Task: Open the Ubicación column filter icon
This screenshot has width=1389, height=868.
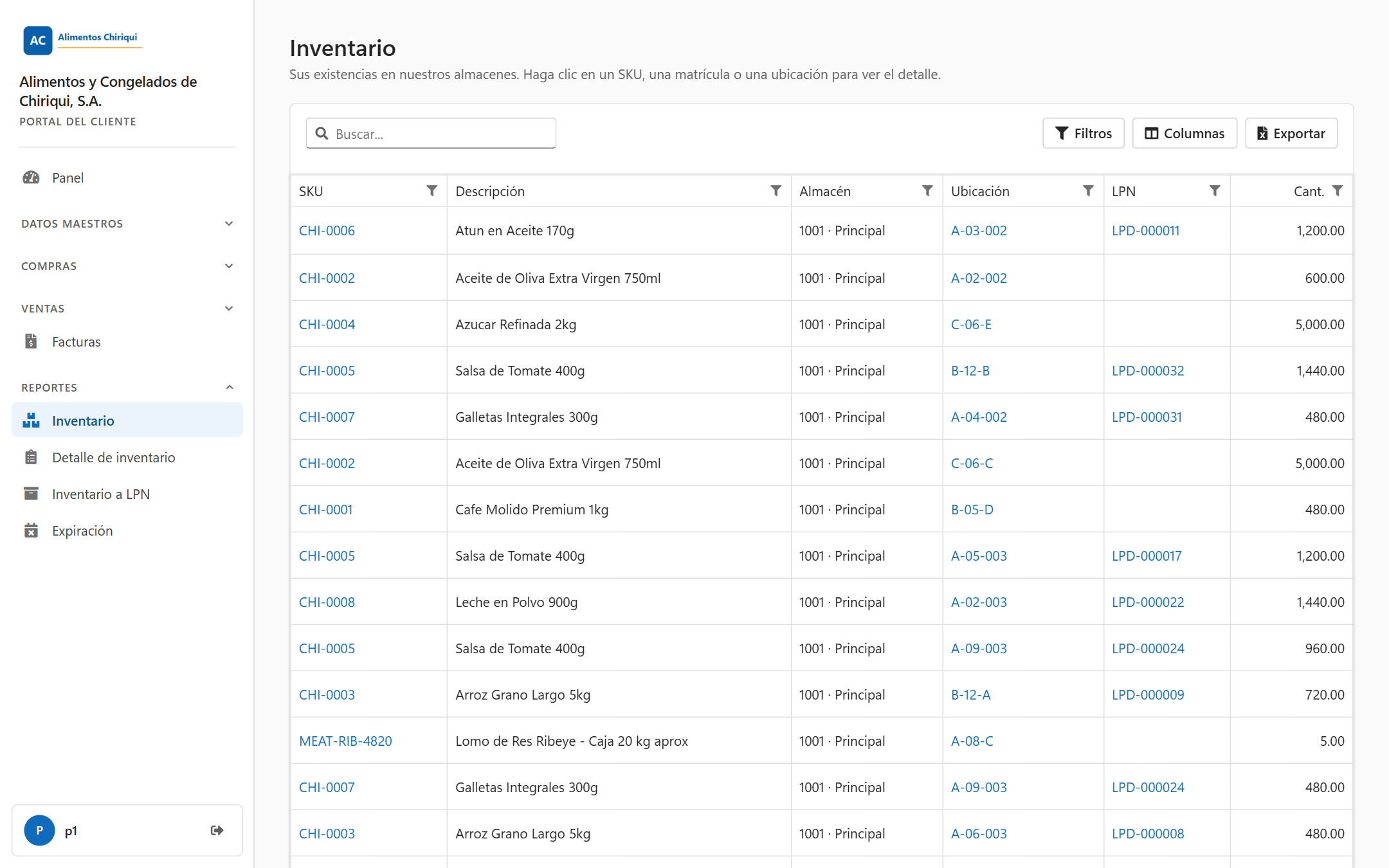Action: click(x=1088, y=191)
